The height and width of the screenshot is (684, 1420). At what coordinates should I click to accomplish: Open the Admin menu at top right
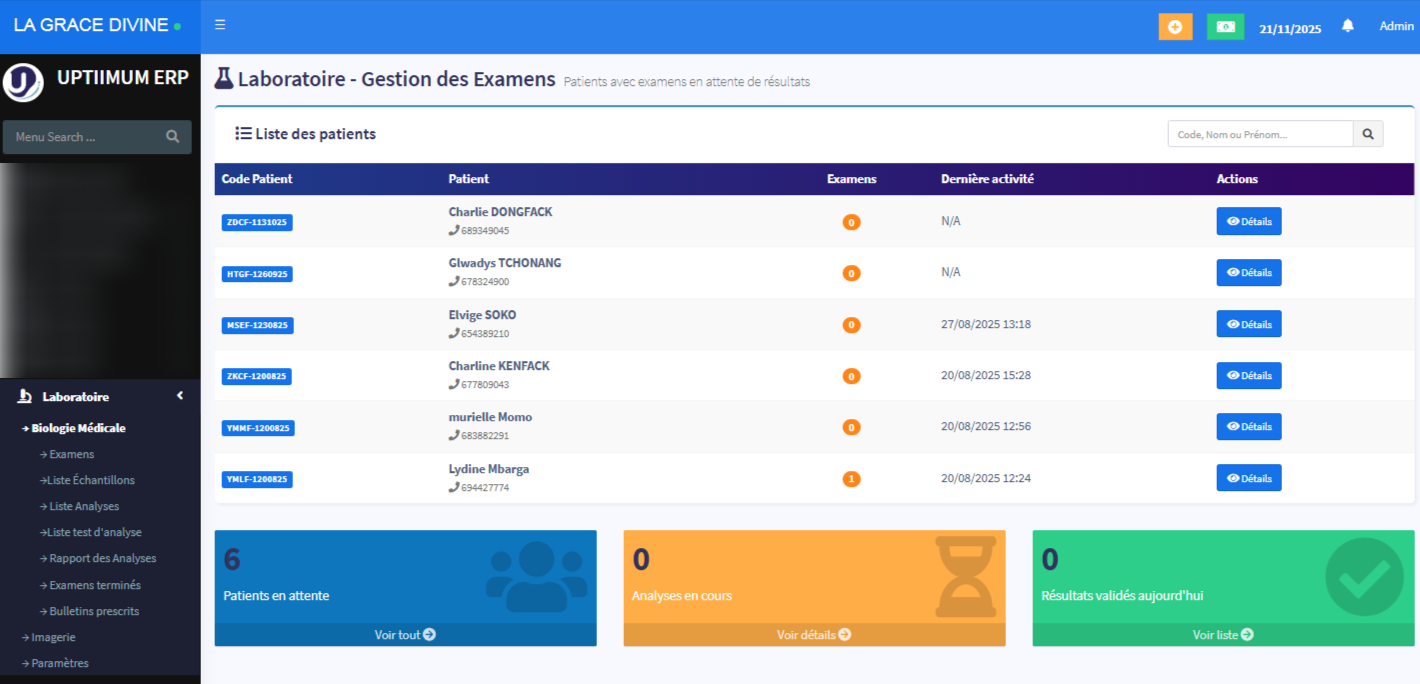pos(1396,25)
